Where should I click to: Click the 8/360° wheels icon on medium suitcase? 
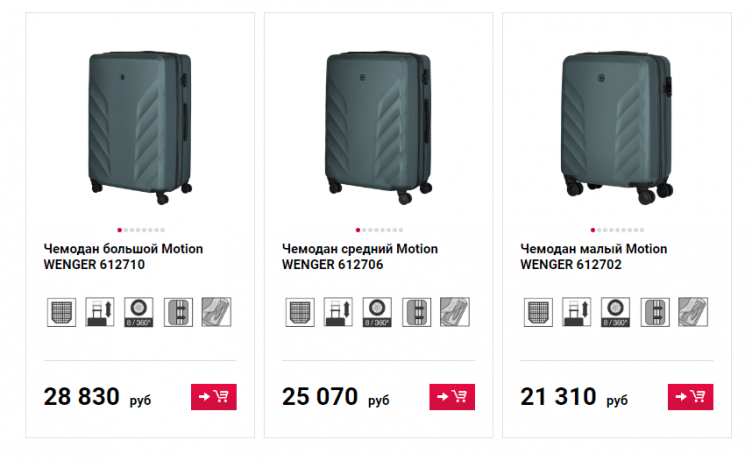coord(377,312)
